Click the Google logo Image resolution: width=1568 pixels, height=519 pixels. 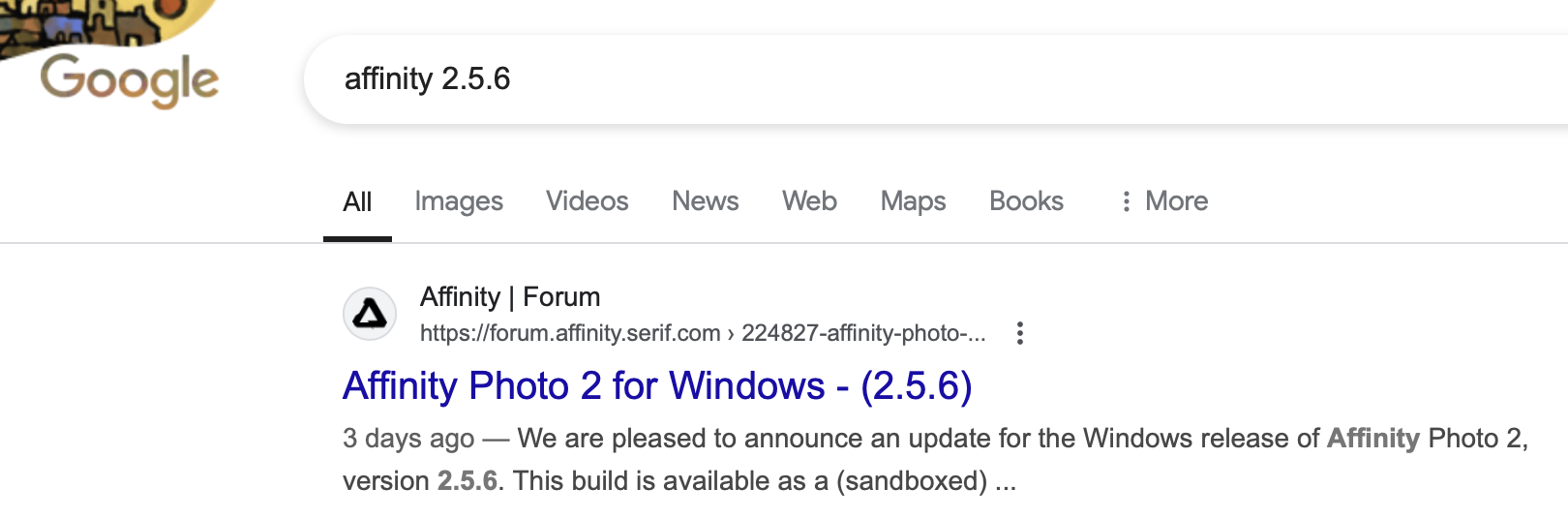pos(129,79)
